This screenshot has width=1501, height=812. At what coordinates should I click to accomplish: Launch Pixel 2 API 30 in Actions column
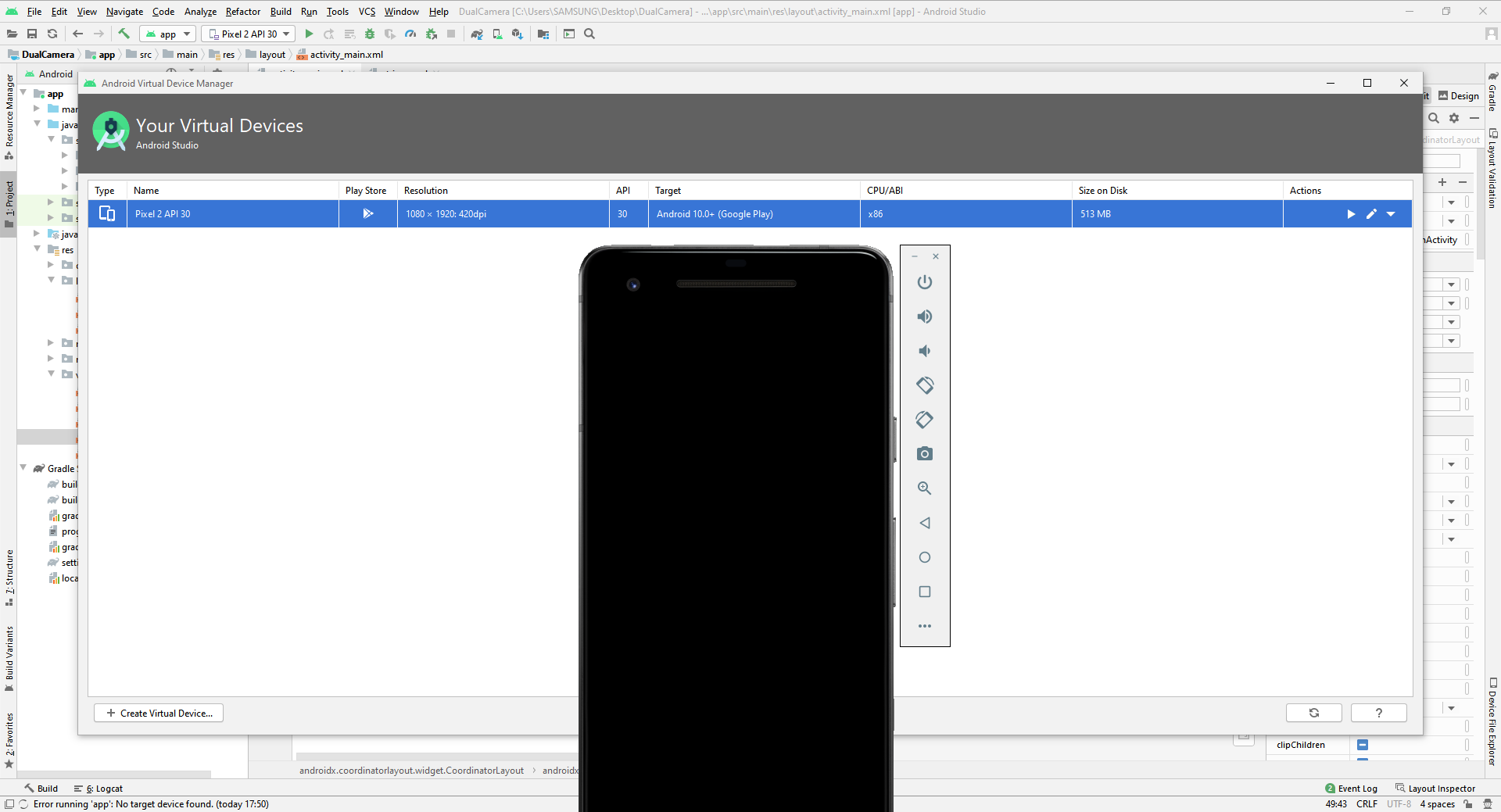(1351, 214)
